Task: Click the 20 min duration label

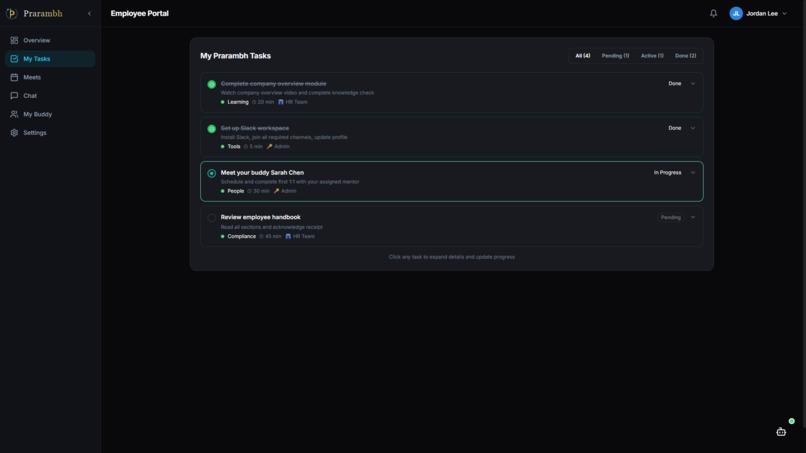Action: click(x=263, y=102)
